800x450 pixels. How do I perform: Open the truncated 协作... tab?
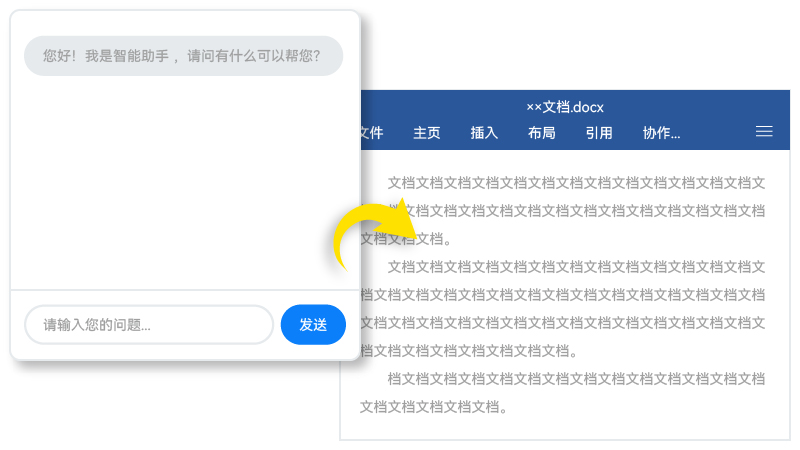coord(661,133)
